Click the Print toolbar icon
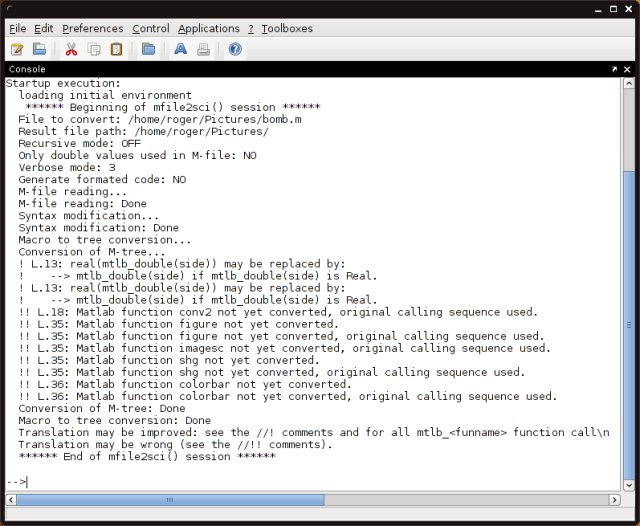640x526 pixels. point(203,49)
